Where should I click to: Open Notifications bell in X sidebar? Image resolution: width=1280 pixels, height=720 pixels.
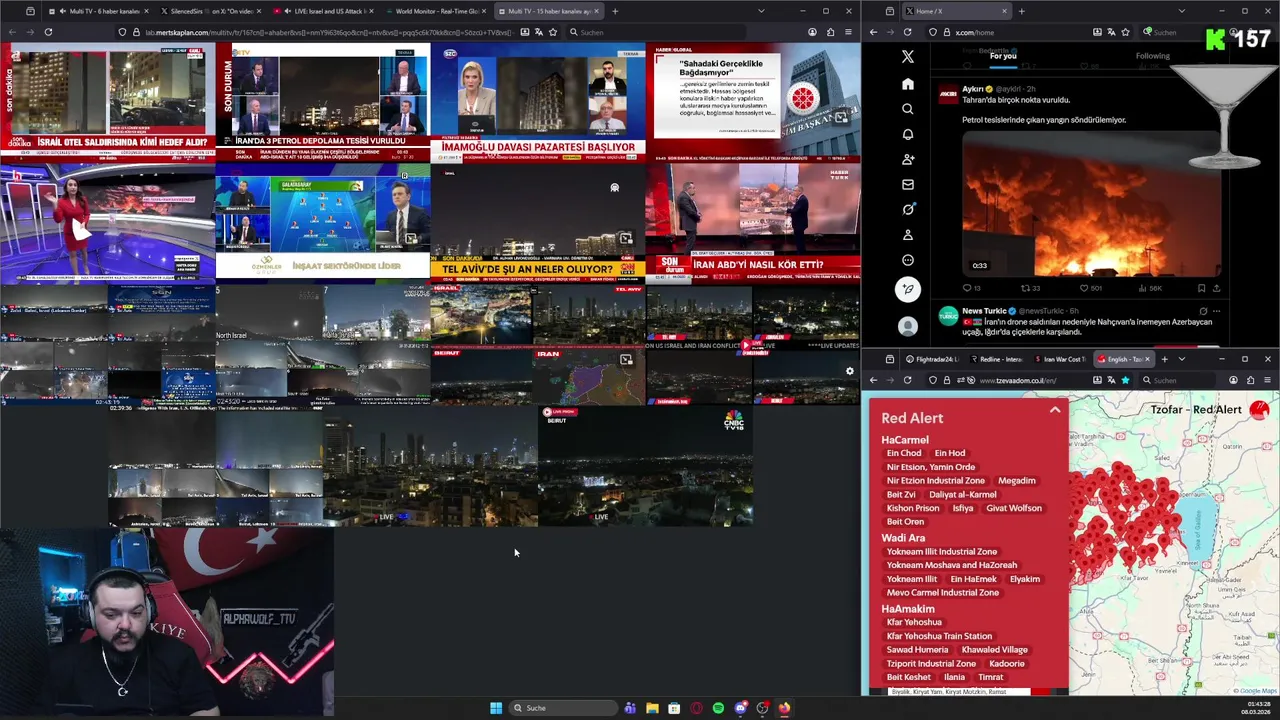click(907, 134)
